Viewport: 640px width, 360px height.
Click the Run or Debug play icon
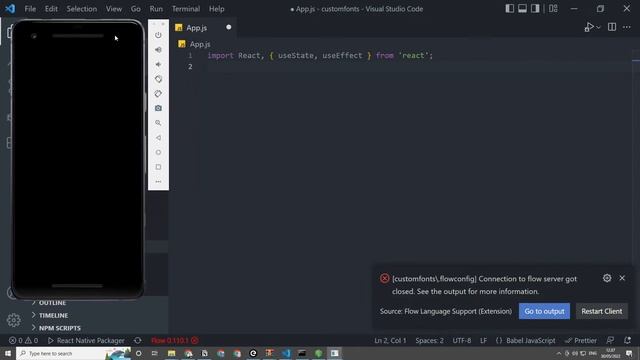click(x=589, y=27)
